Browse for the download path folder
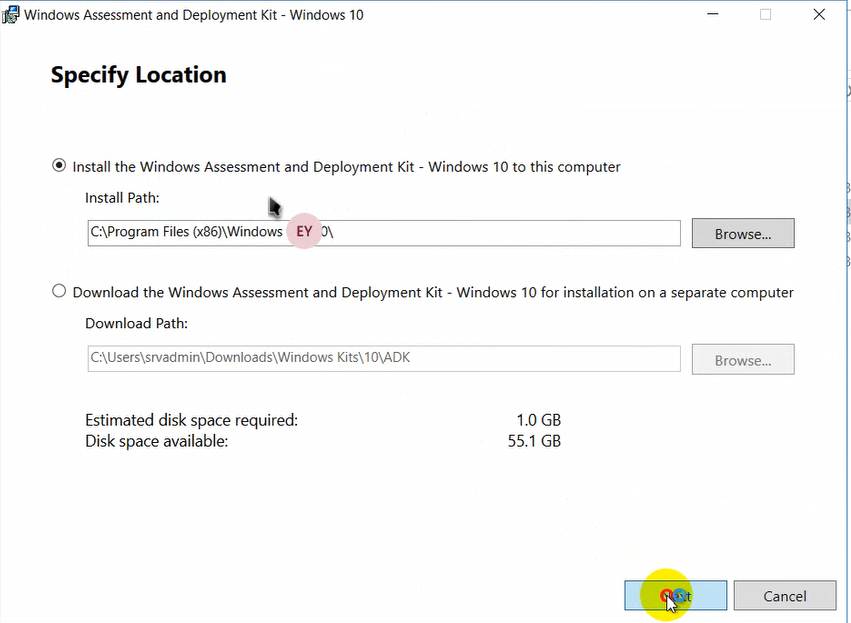Viewport: 851px width, 623px height. pos(743,359)
